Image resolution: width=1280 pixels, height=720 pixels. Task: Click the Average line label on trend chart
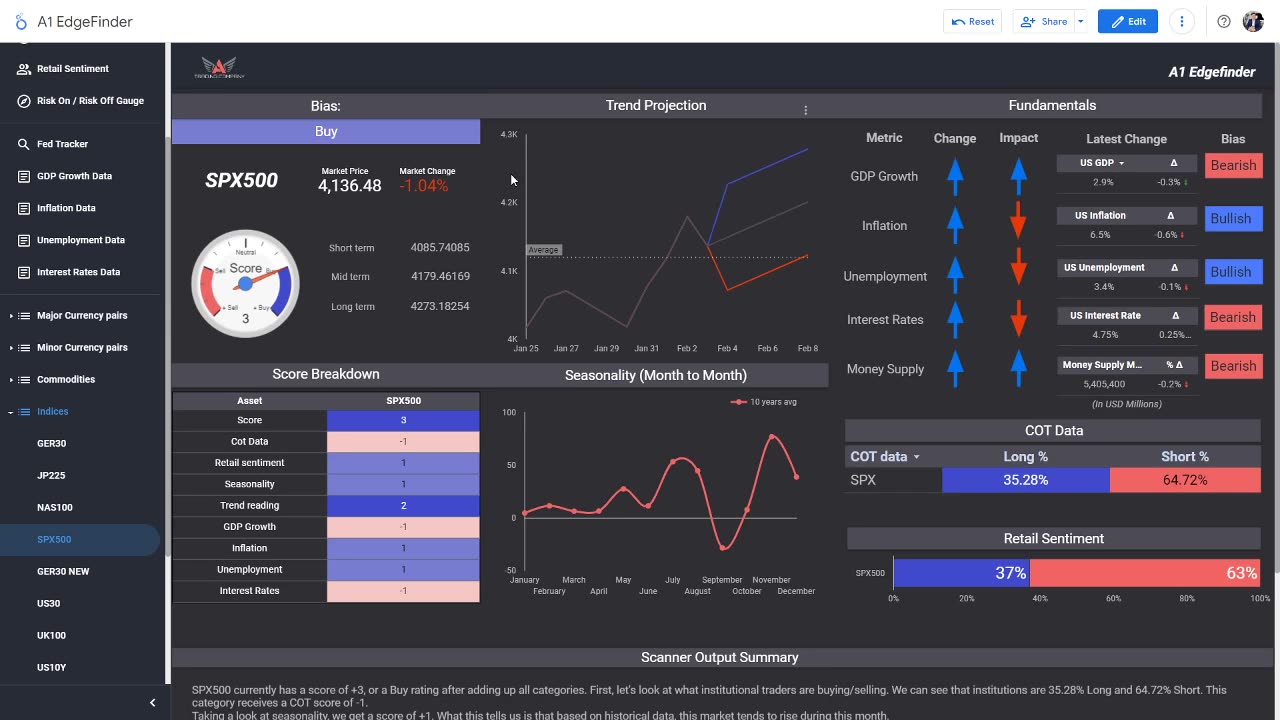point(544,250)
